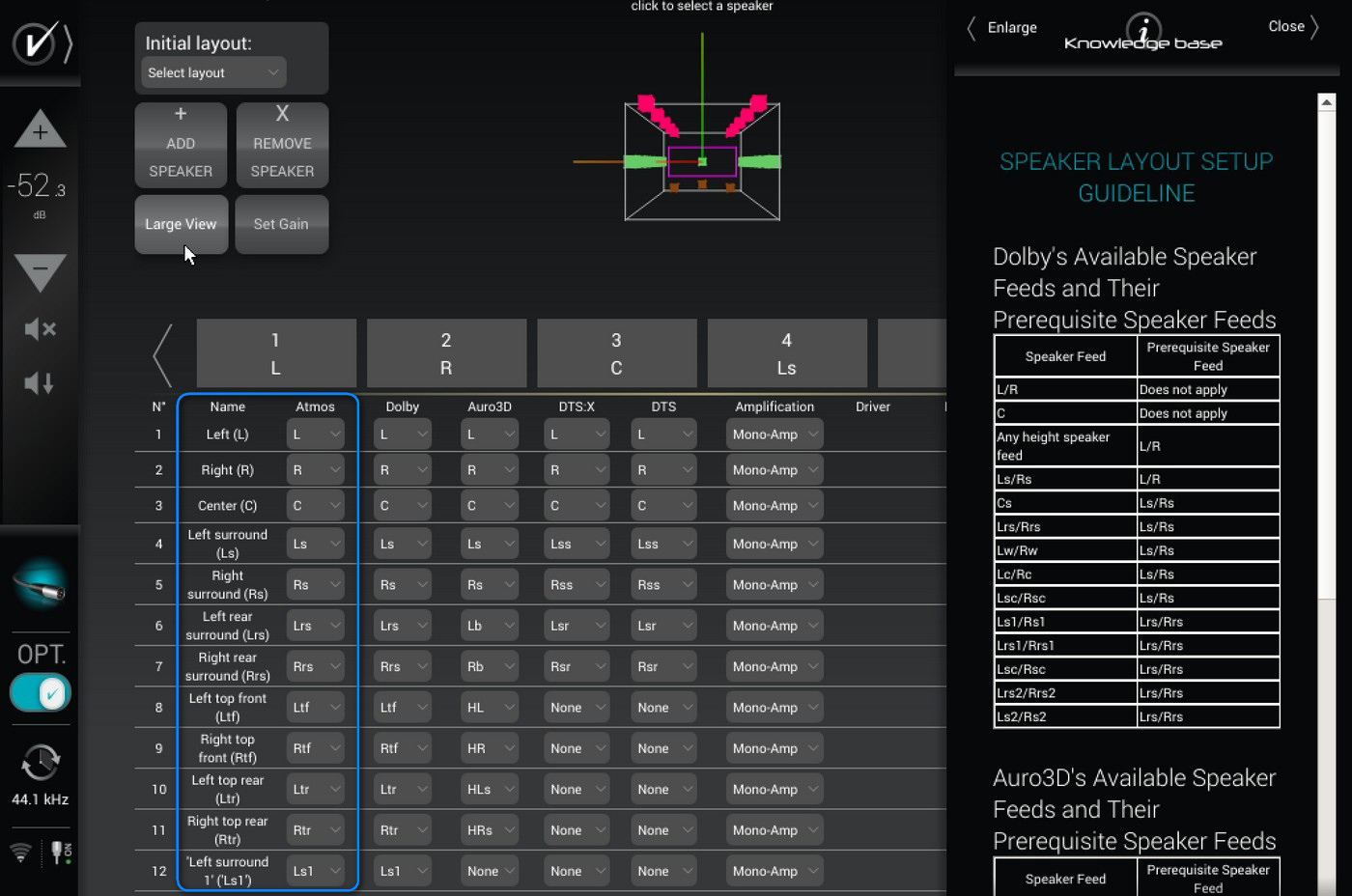Click the volume up plus triangle

40,130
